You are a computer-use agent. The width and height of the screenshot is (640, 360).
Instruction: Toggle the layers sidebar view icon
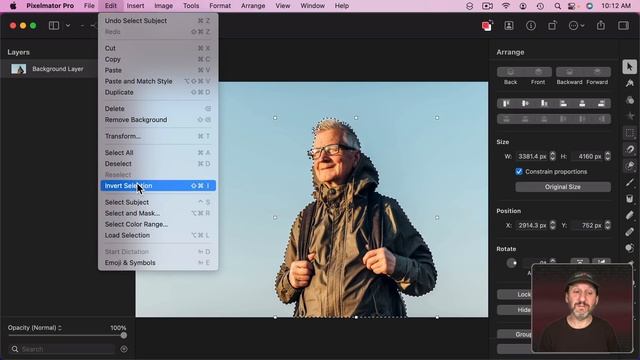tap(54, 26)
